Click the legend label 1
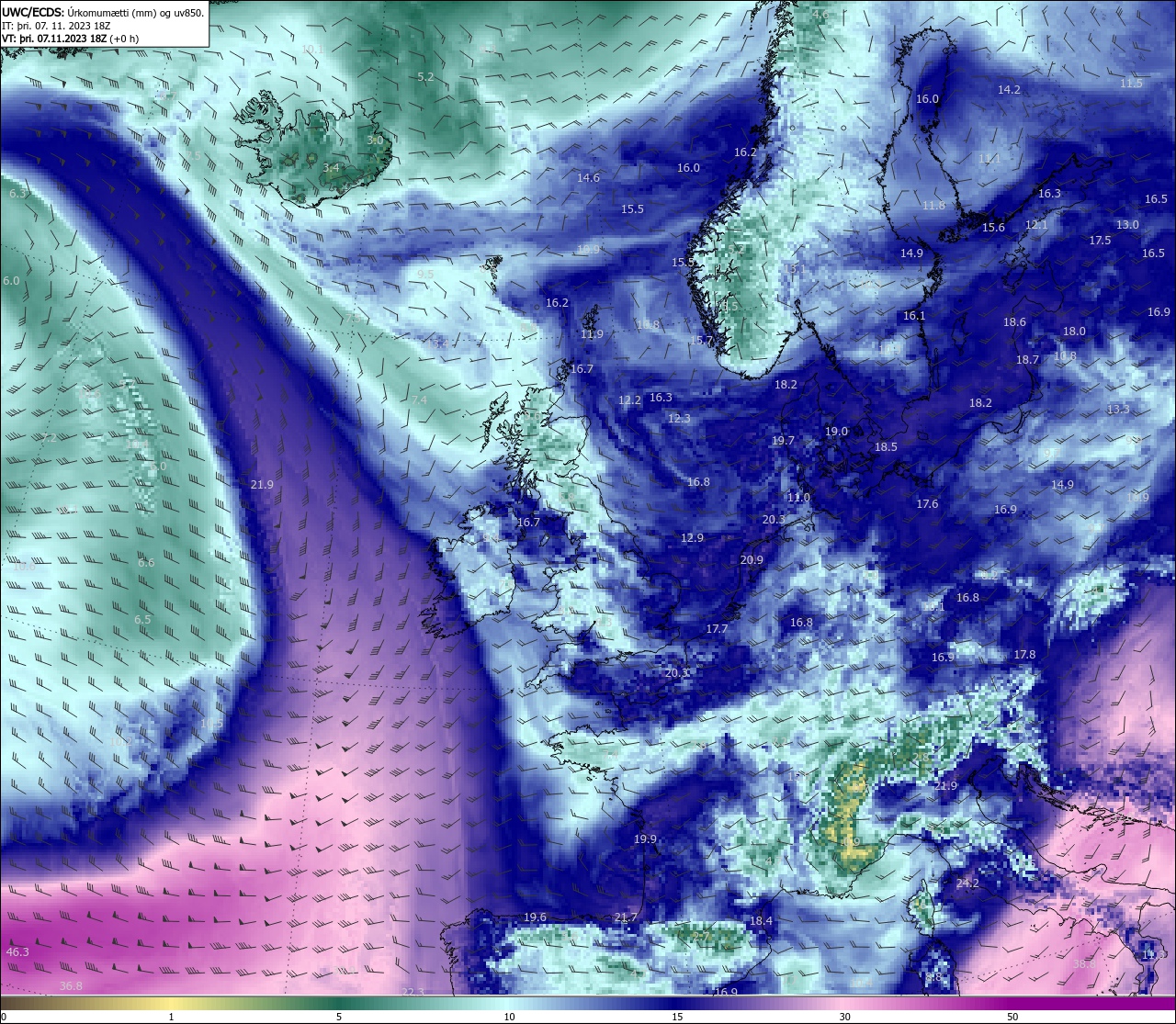1176x1024 pixels. 171,1017
